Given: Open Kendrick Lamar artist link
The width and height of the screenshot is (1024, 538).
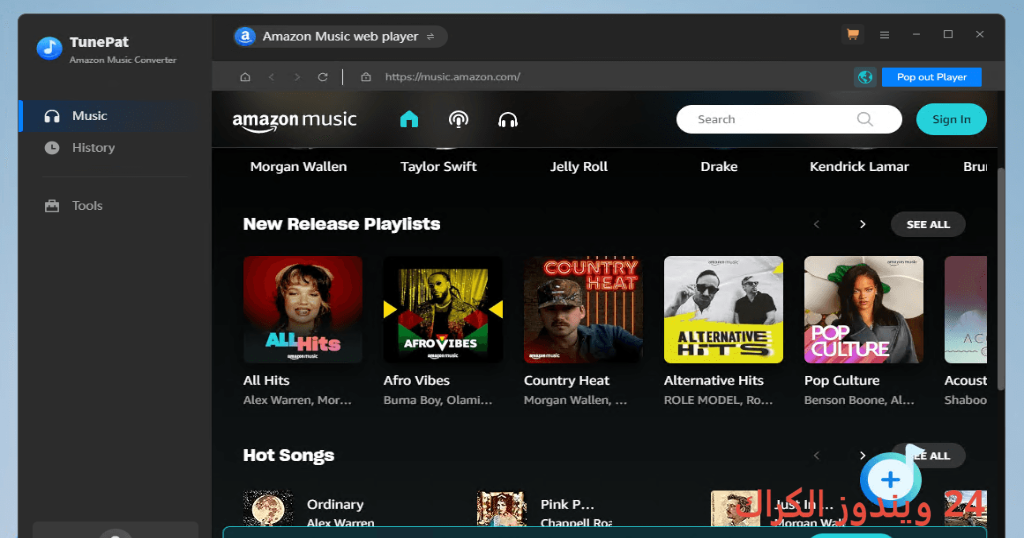Looking at the screenshot, I should (859, 167).
